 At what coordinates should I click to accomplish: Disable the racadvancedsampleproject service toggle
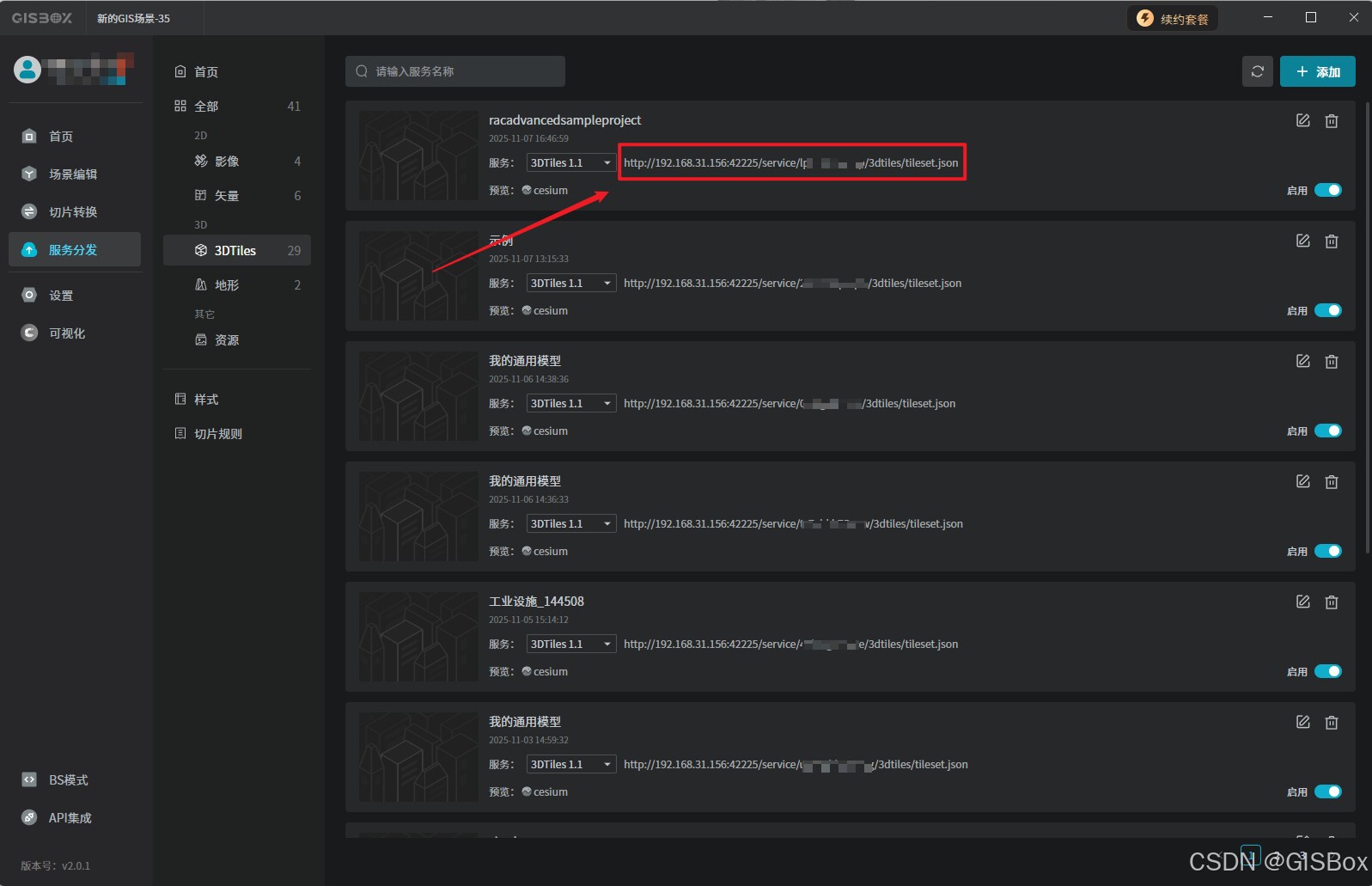tap(1328, 190)
